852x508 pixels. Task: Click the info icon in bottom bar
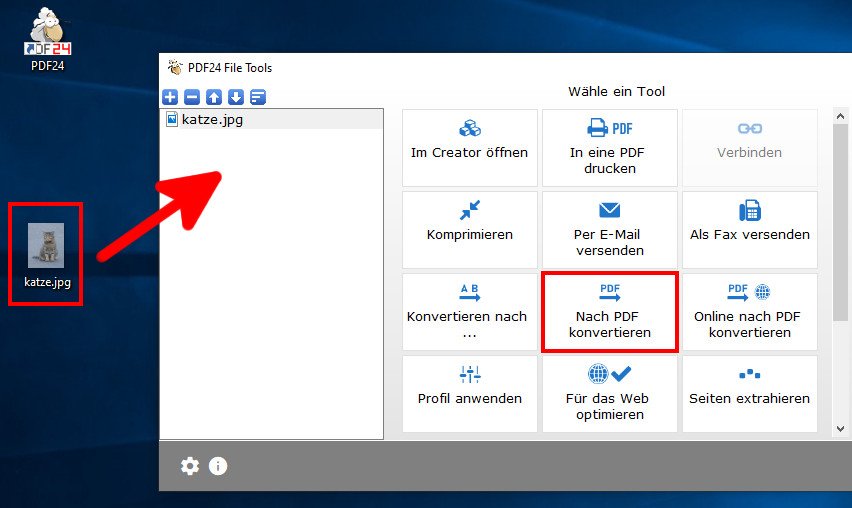point(218,466)
